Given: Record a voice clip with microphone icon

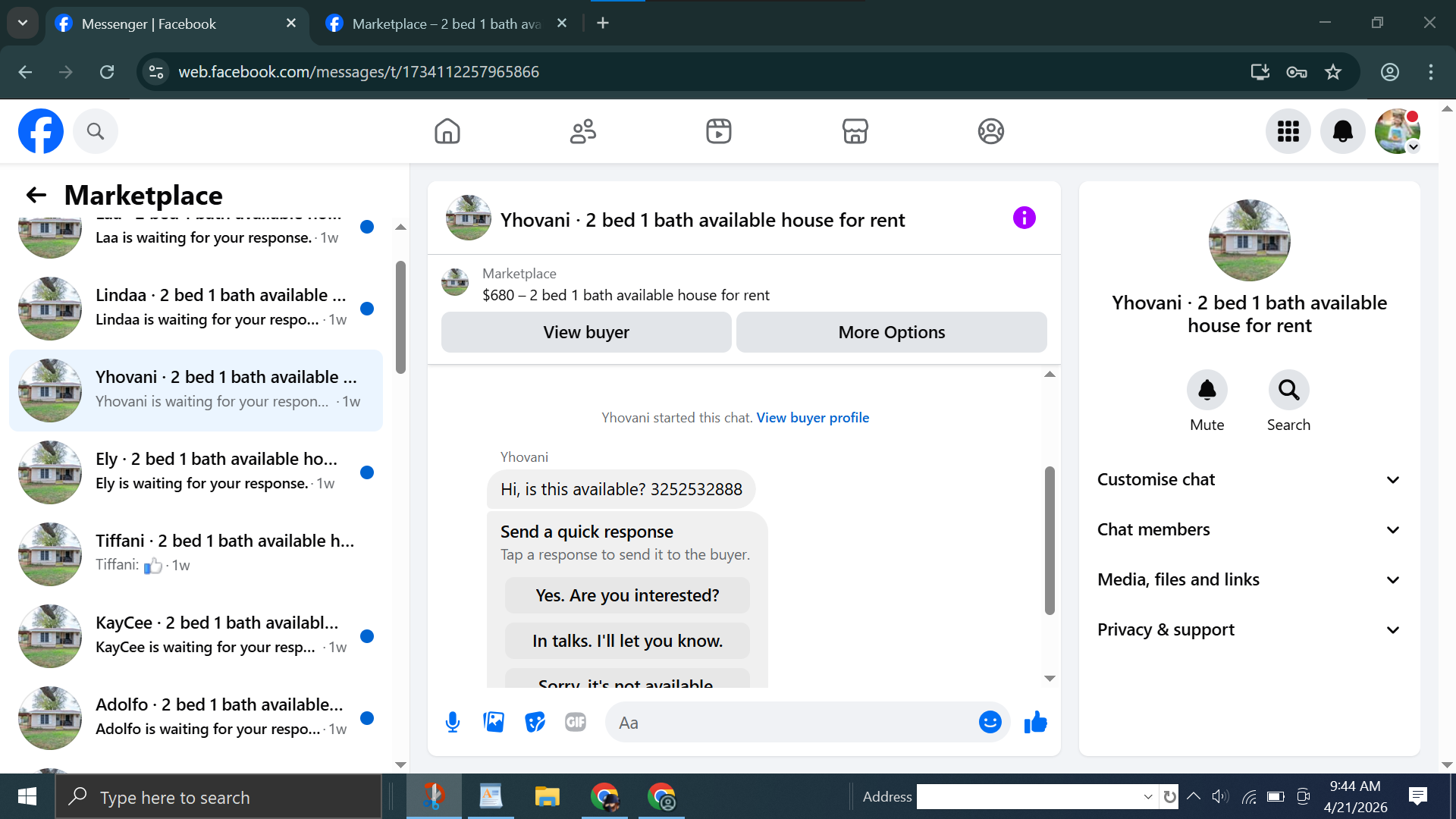Looking at the screenshot, I should 453,723.
